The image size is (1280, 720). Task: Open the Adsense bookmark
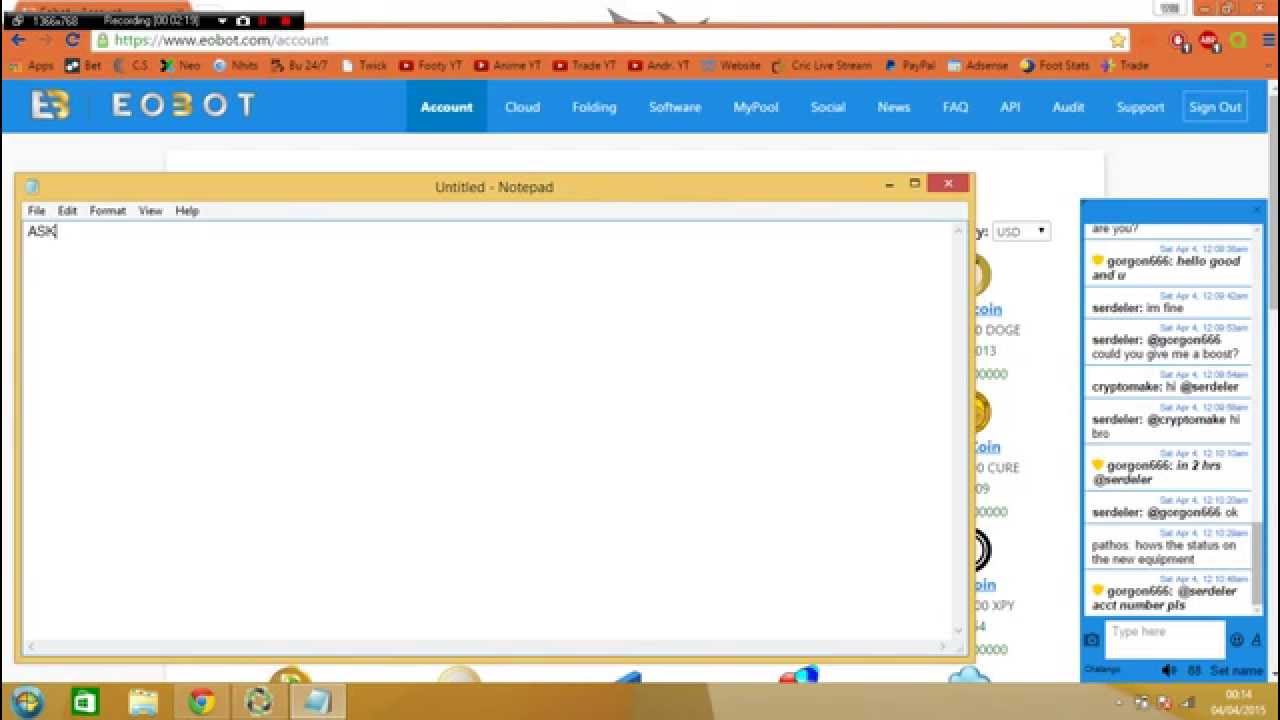(x=978, y=66)
